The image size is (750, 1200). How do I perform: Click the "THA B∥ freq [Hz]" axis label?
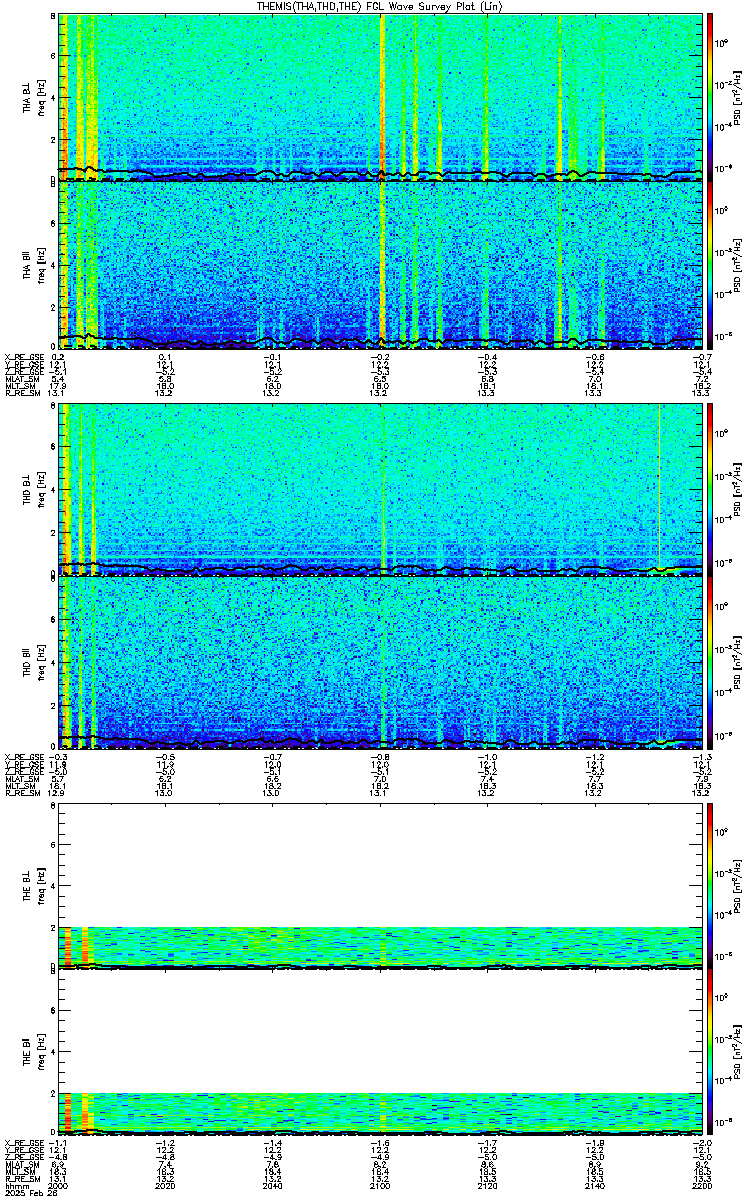pos(32,266)
